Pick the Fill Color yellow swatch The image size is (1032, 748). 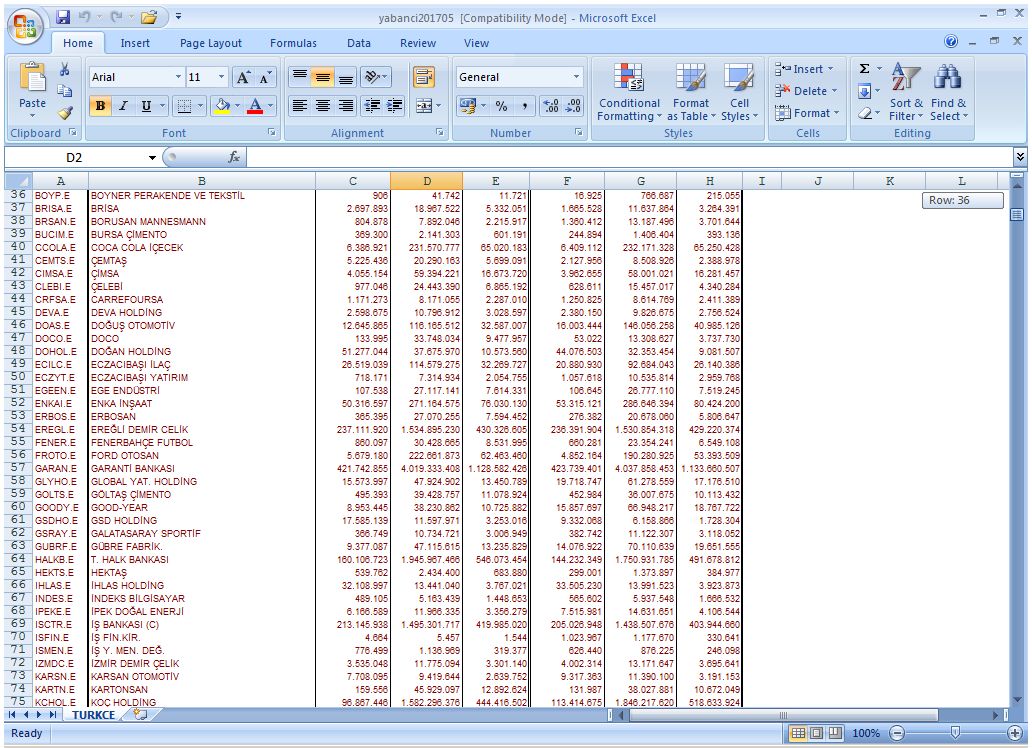click(222, 105)
